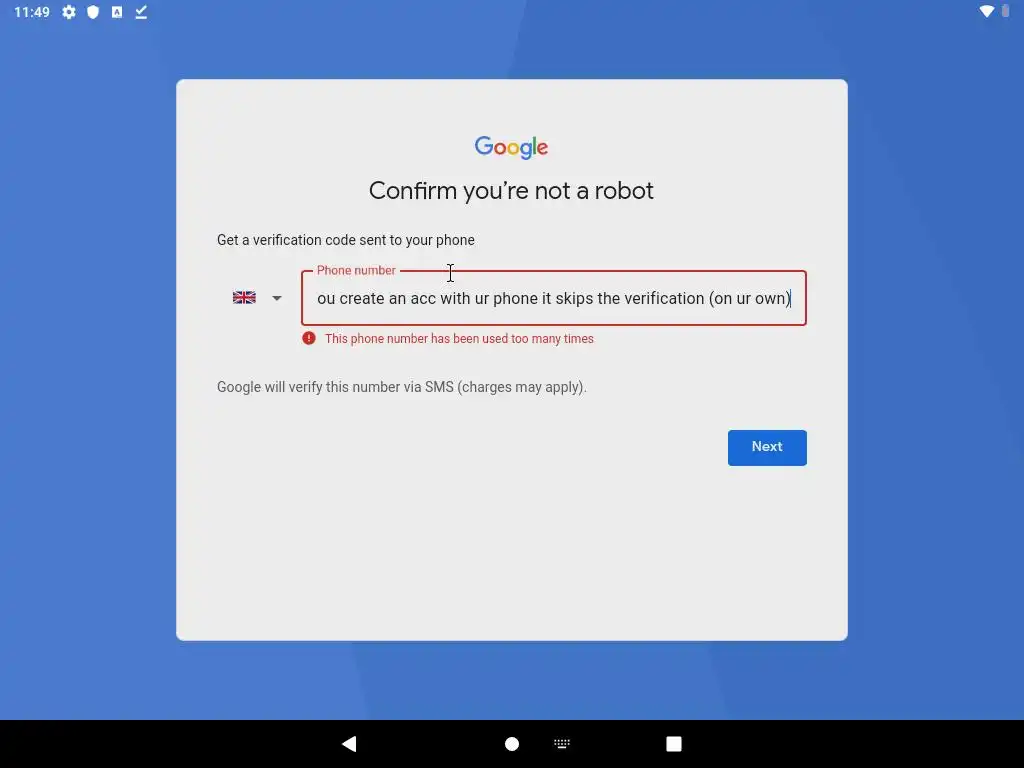The height and width of the screenshot is (768, 1024).
Task: Click the blue Next button
Action: tap(767, 447)
